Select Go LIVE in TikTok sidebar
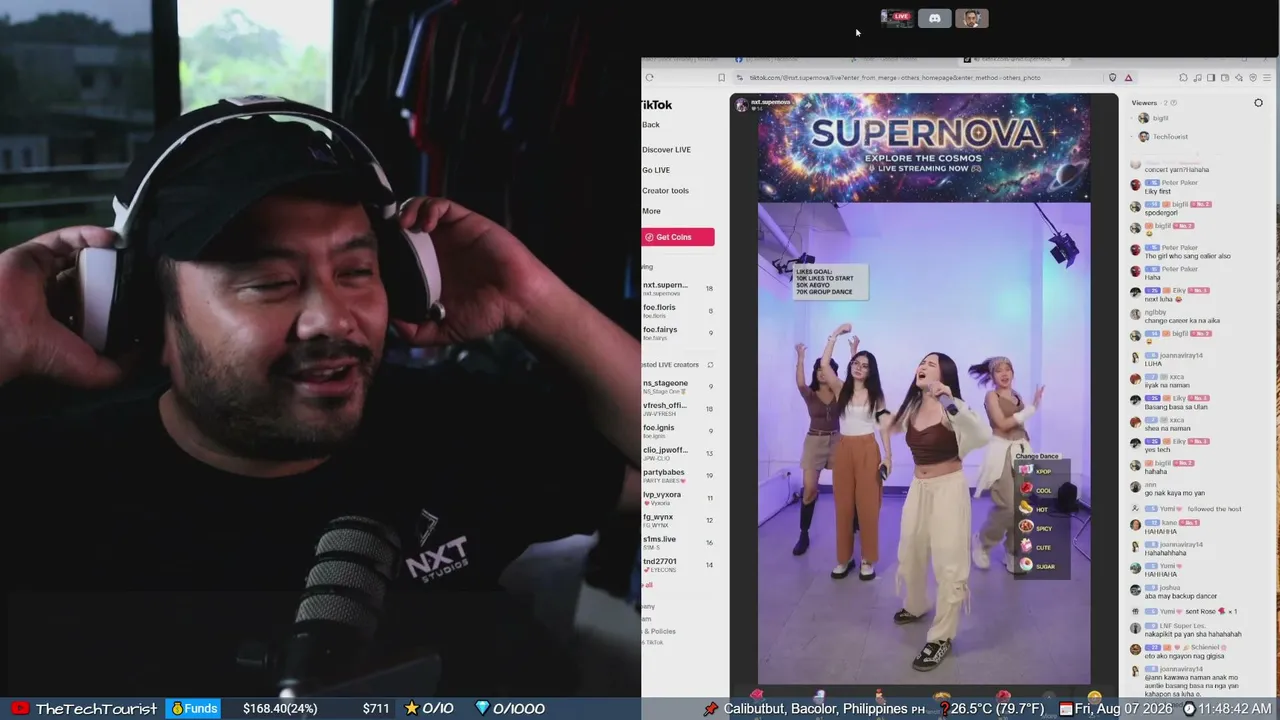1280x720 pixels. point(656,170)
